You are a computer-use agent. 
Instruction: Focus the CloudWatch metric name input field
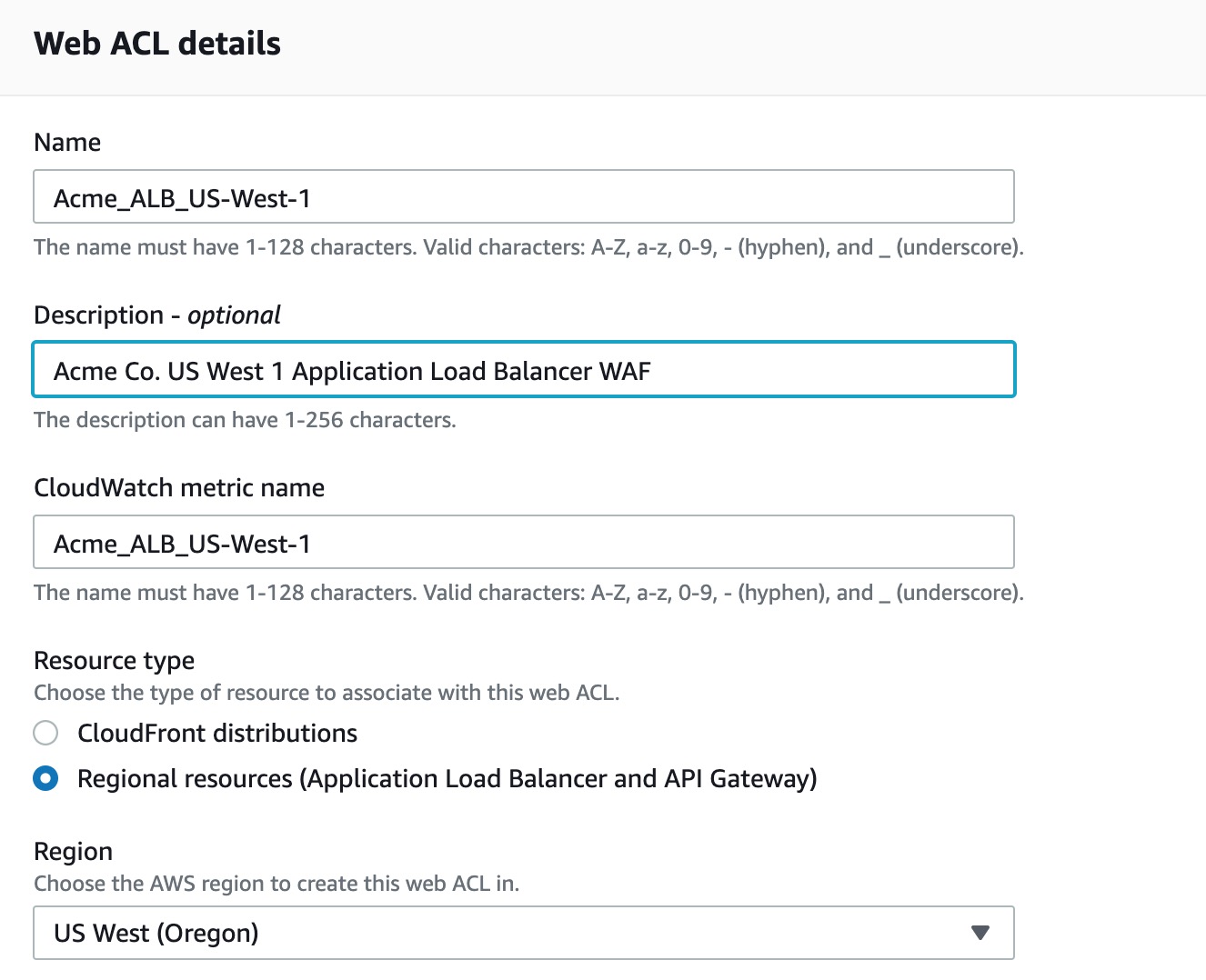point(524,542)
